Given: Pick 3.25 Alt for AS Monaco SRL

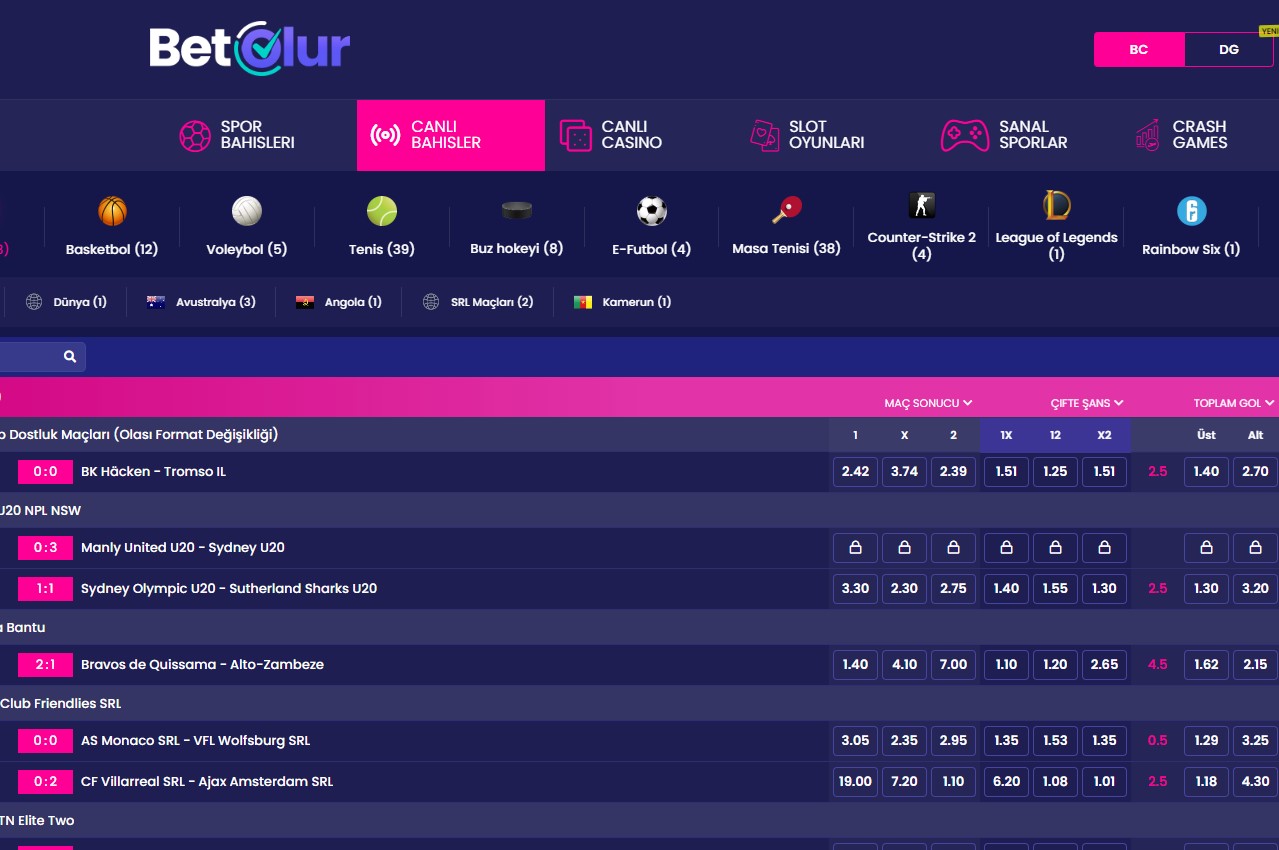Looking at the screenshot, I should point(1256,741).
